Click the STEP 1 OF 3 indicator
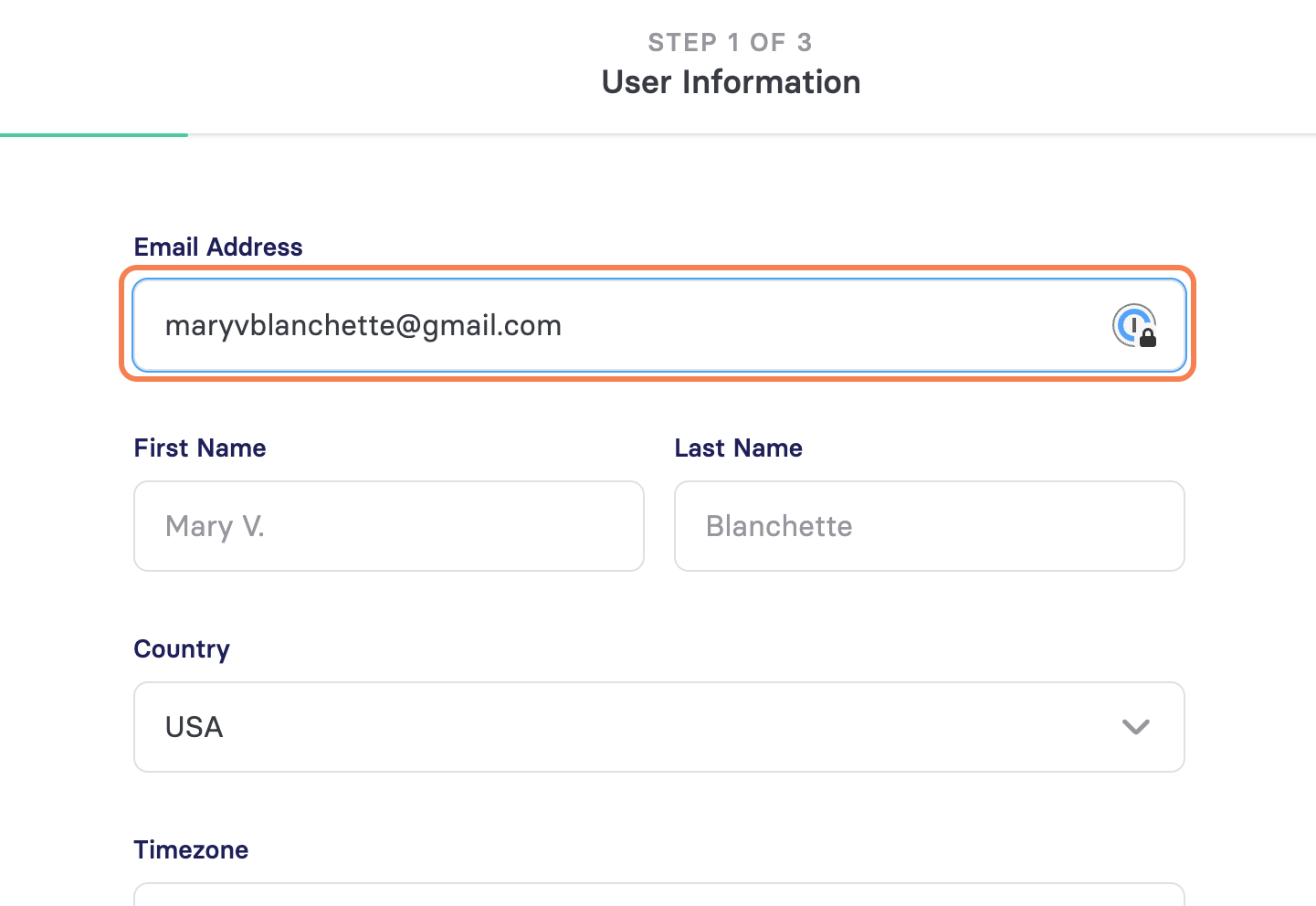Screen dimensions: 1316x906 (730, 42)
